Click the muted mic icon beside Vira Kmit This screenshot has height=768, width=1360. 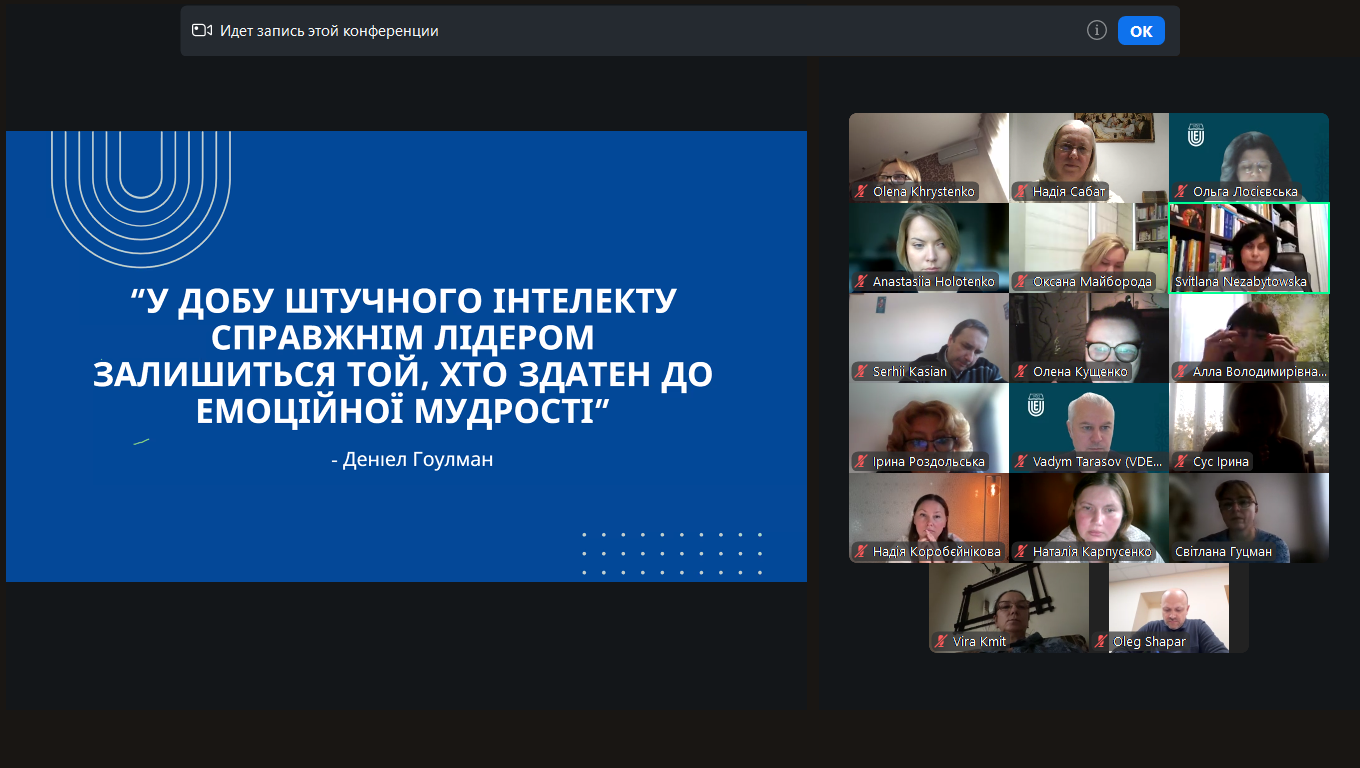940,642
